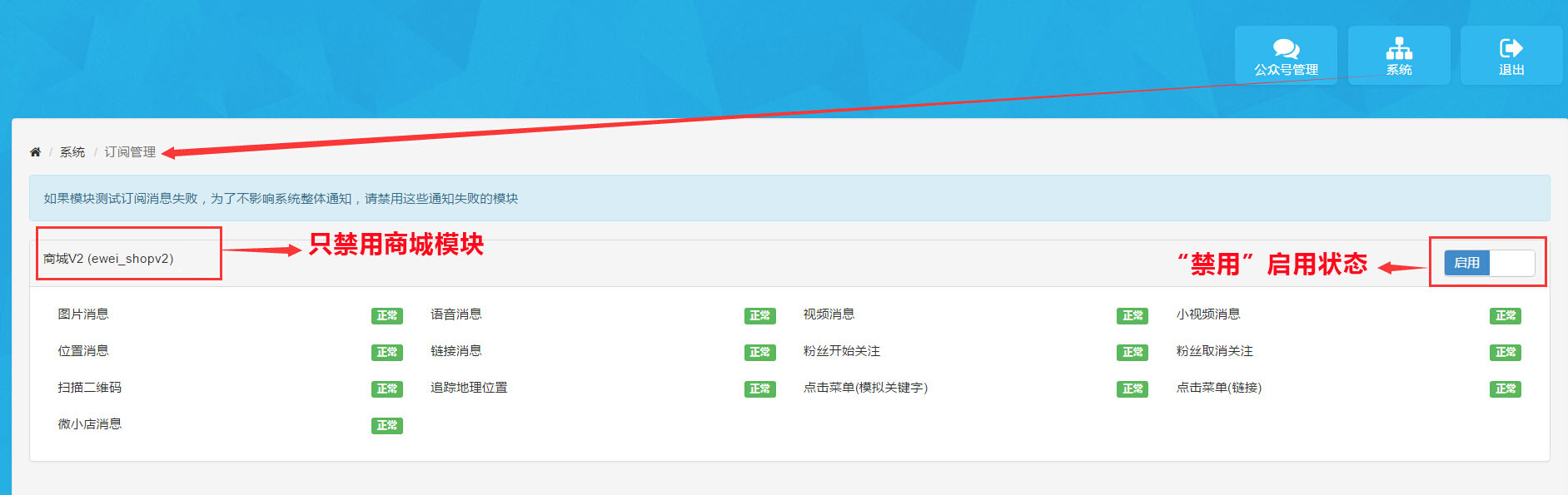1568x495 pixels.
Task: Click 正常 badge beside 粉丝取消关注
Action: [1505, 352]
